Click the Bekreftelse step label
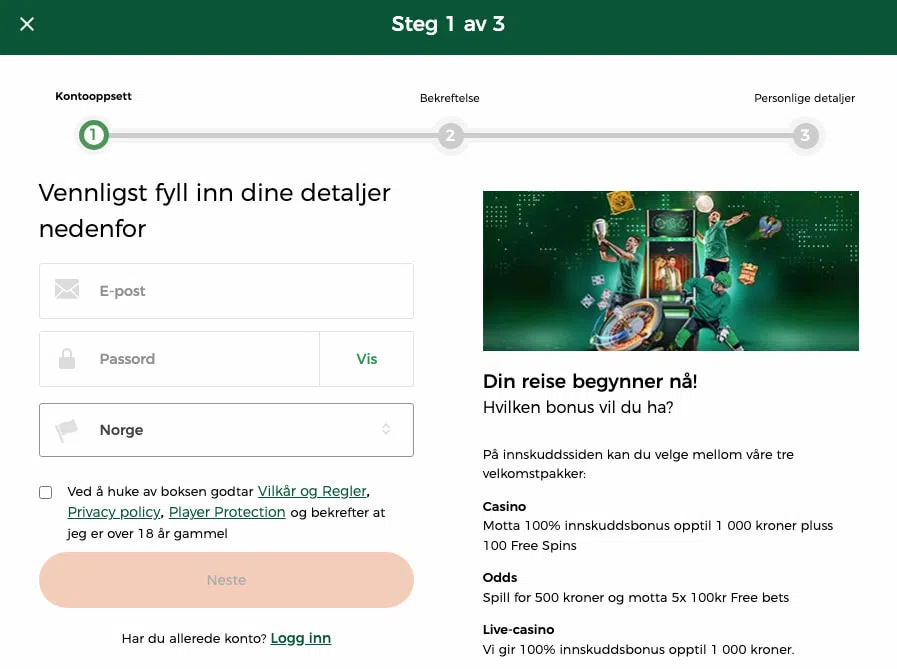The image size is (897, 669). (449, 98)
